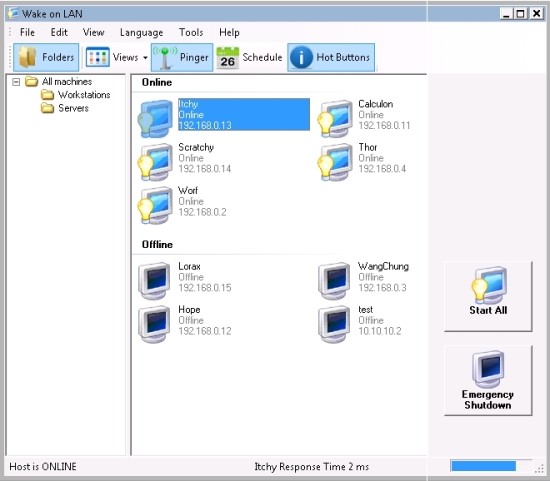Click the WangChung offline monitor icon
550x481 pixels.
tap(334, 280)
